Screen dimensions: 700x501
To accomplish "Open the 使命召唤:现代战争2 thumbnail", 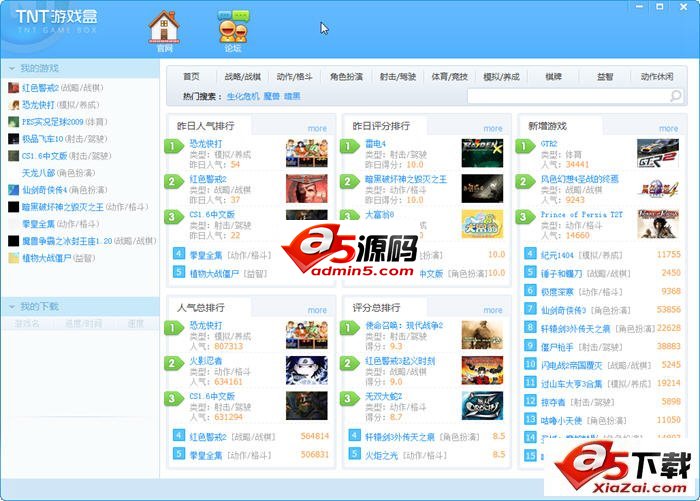I will pyautogui.click(x=482, y=335).
